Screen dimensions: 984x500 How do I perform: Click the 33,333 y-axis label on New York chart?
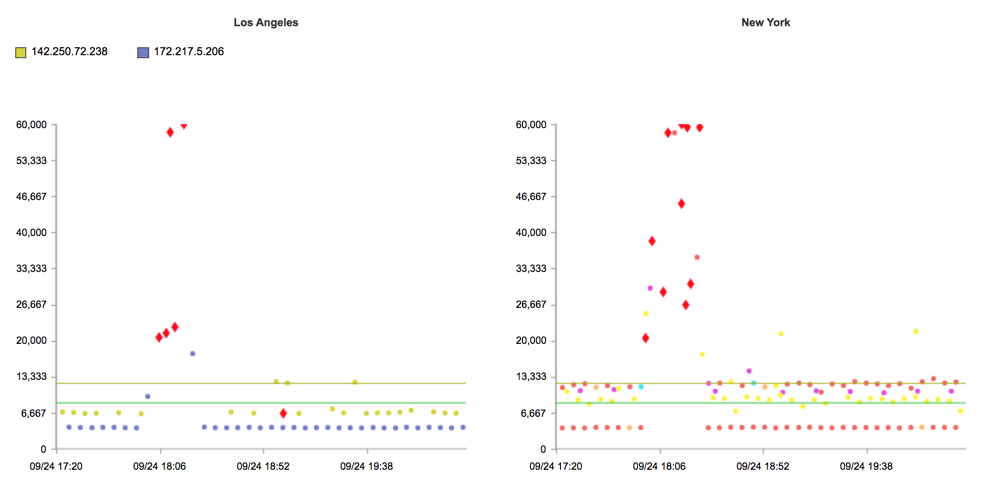[531, 269]
